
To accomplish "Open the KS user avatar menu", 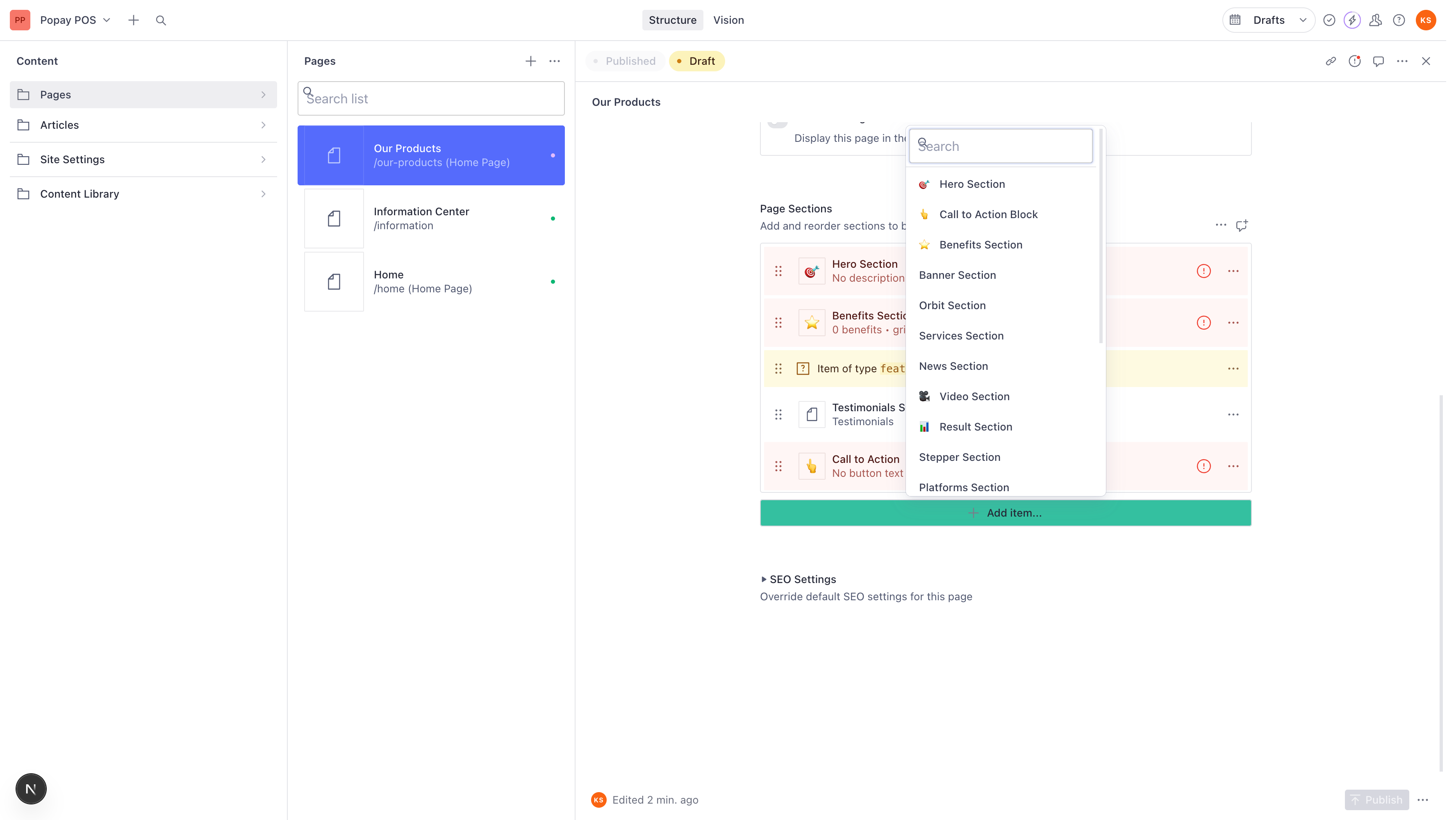I will point(1426,20).
